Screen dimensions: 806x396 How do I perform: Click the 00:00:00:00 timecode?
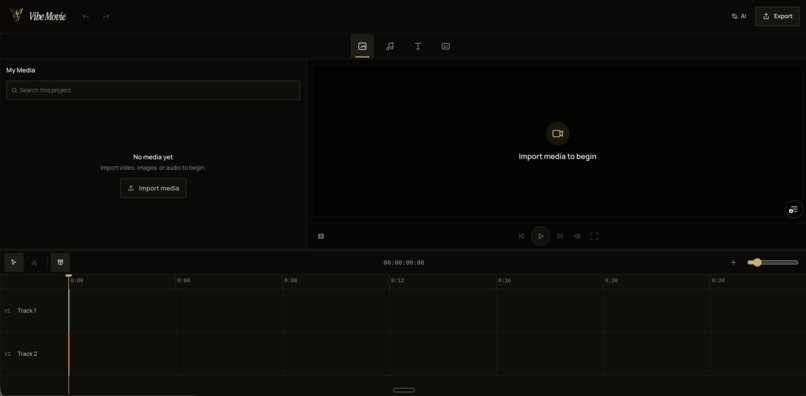pos(404,263)
